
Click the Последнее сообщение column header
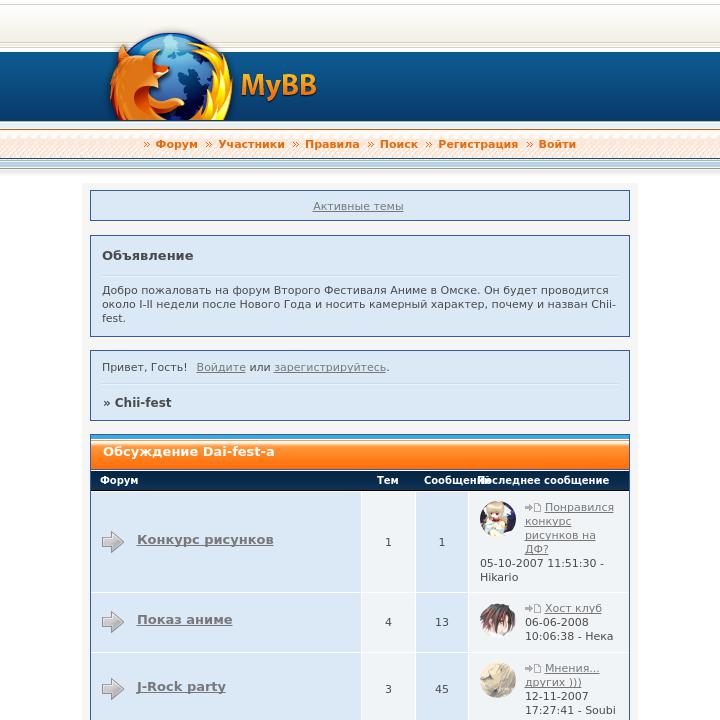543,480
